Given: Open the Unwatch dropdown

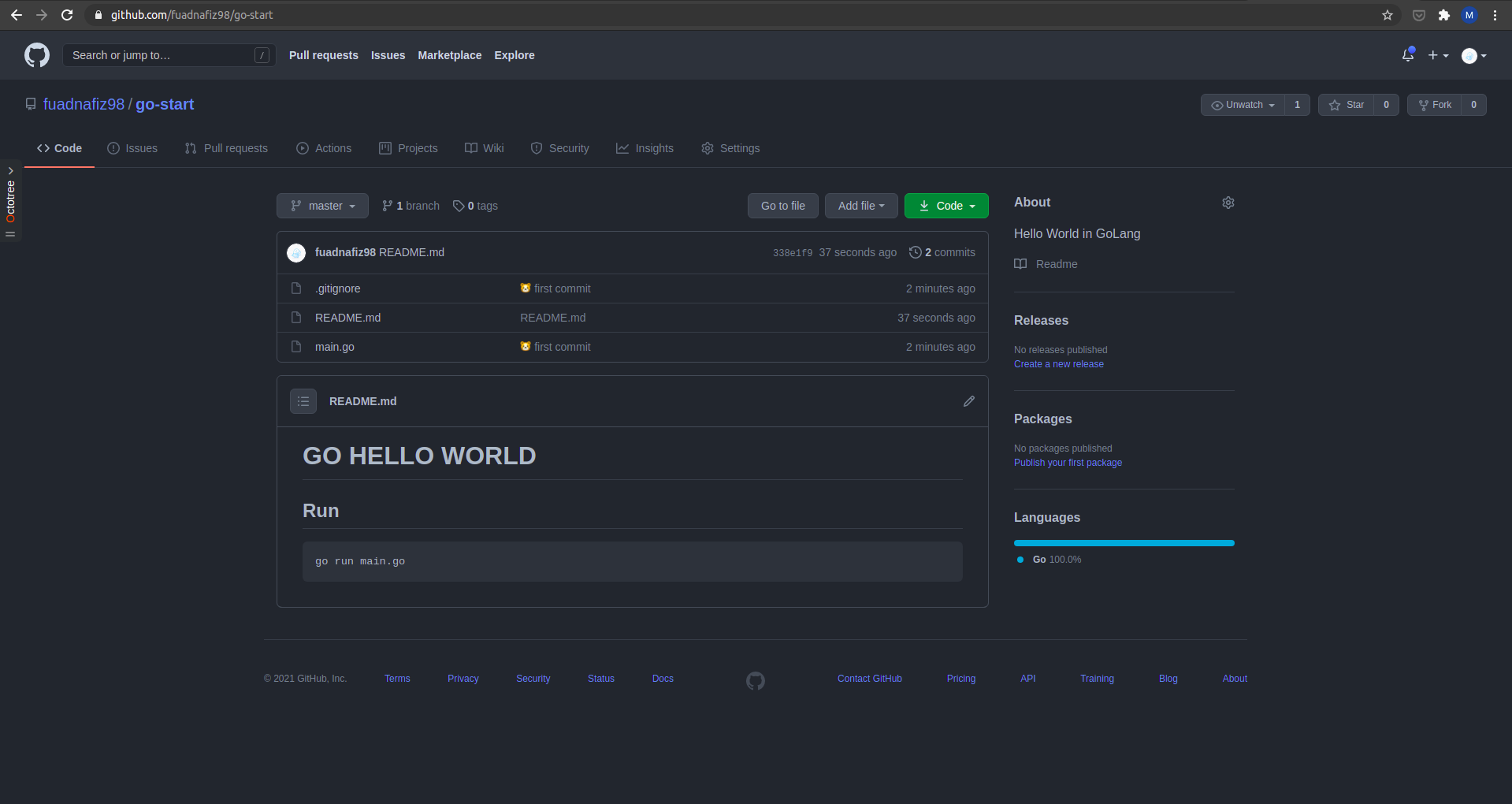Looking at the screenshot, I should pos(1243,105).
